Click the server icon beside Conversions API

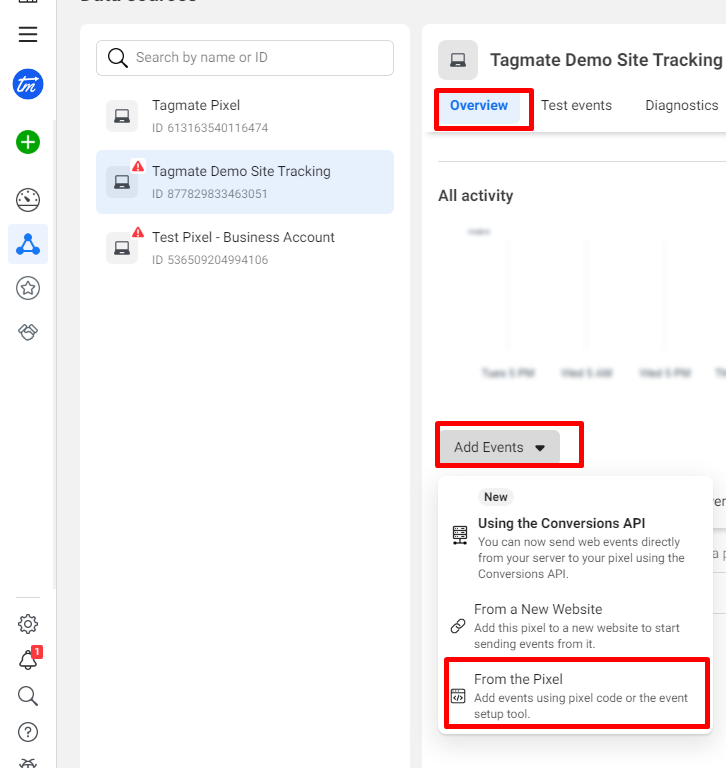coord(460,535)
